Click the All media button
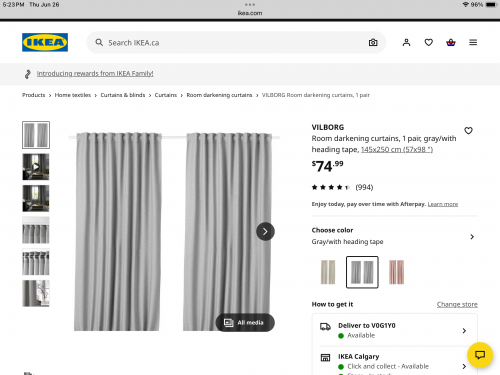The image size is (500, 375). (245, 322)
